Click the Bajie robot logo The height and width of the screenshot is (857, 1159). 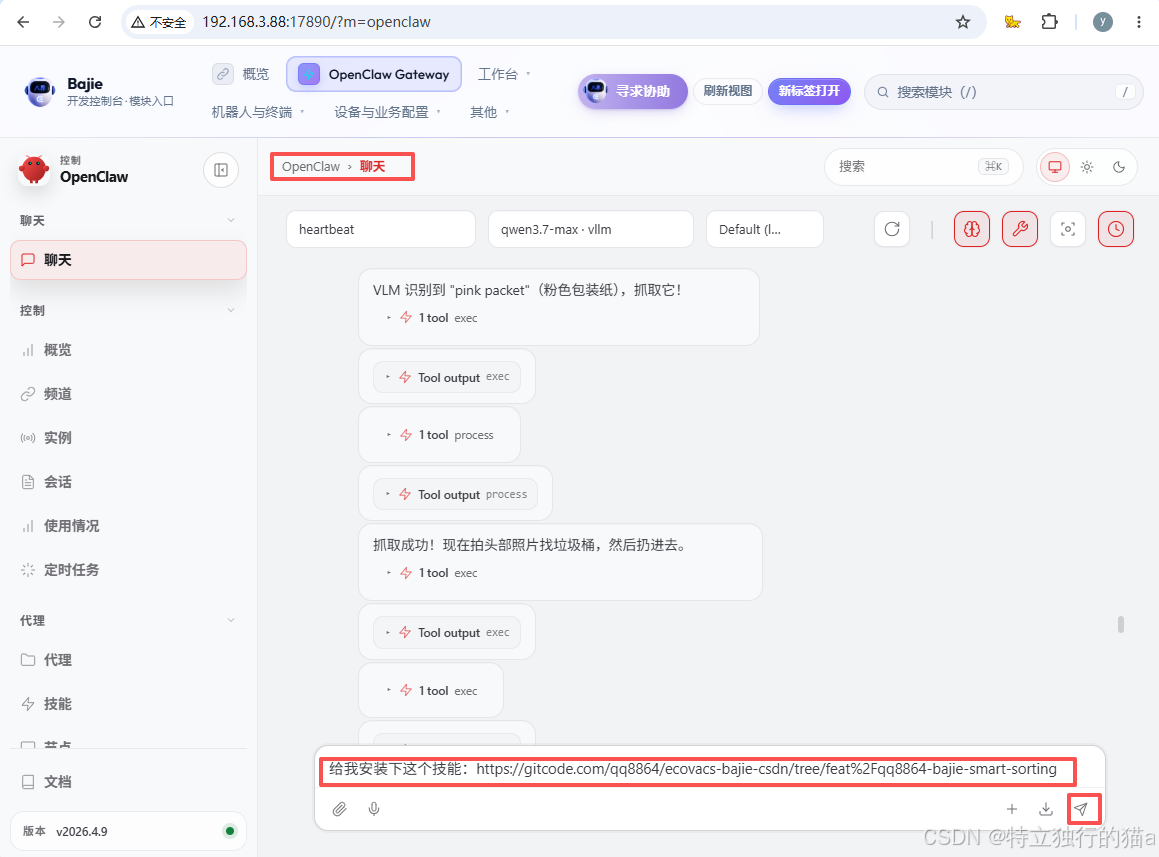pyautogui.click(x=39, y=92)
